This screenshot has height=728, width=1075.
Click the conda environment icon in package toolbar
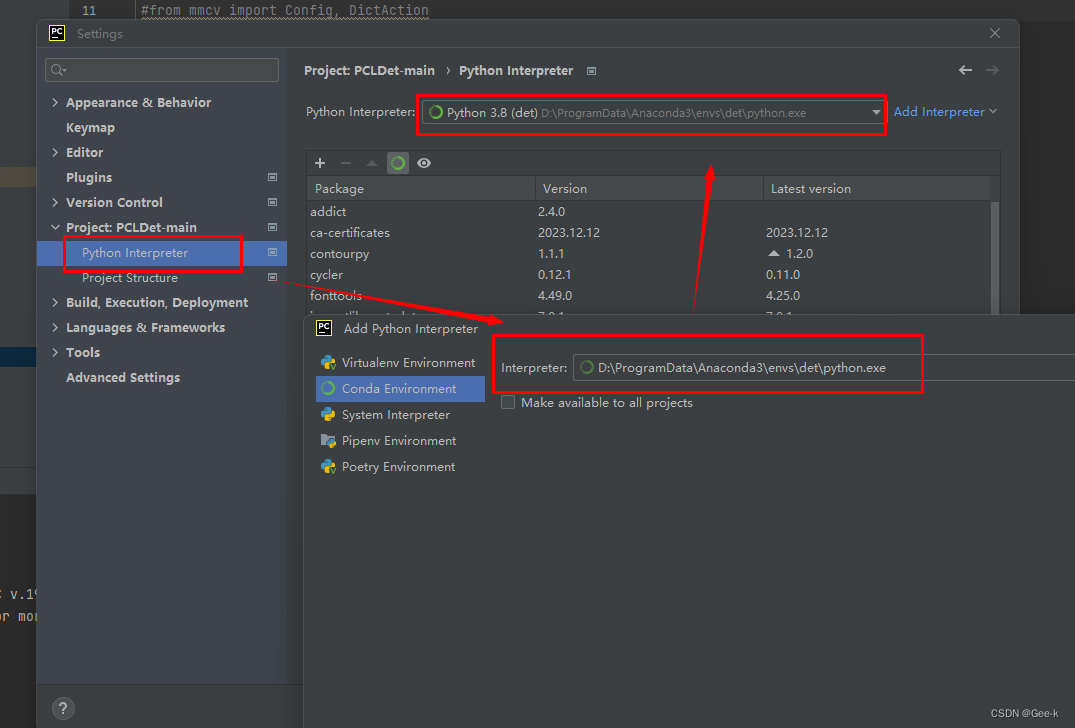(x=397, y=162)
